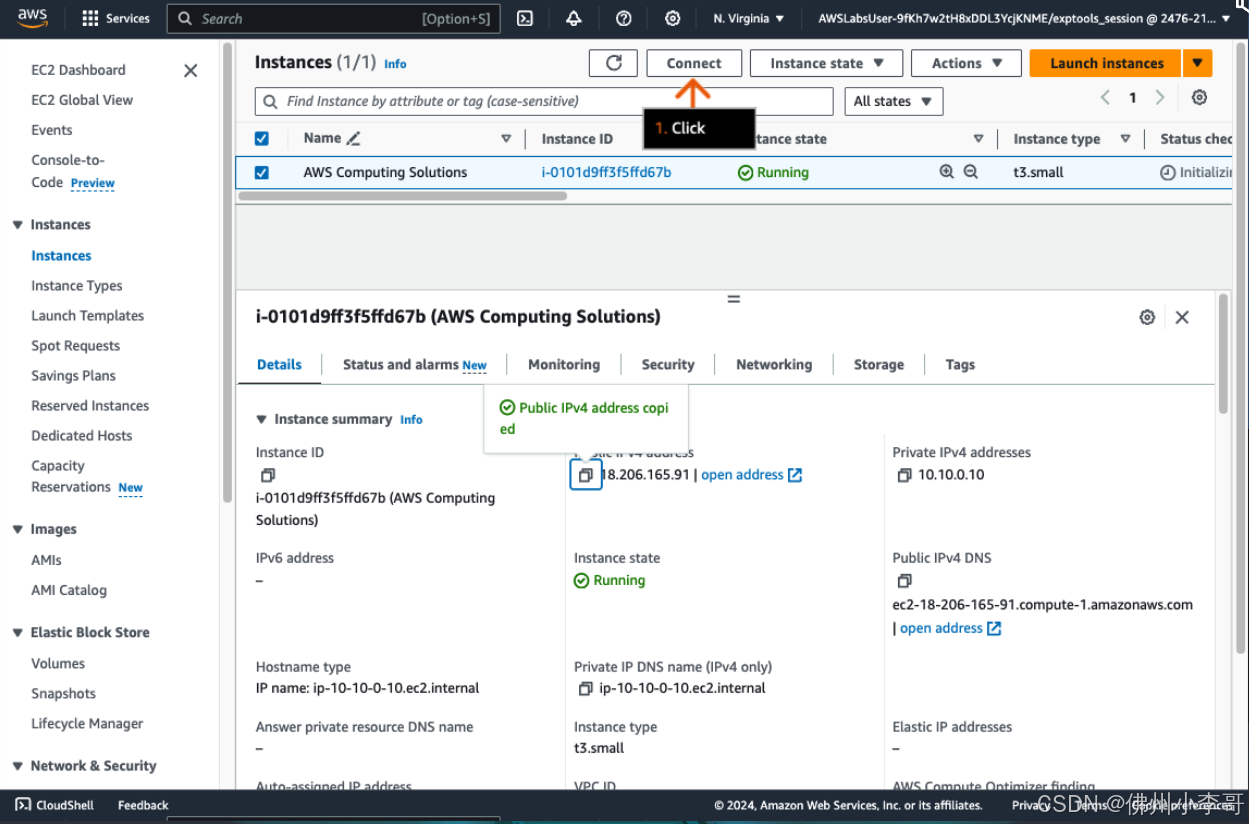1249x824 pixels.
Task: Open the Instance state dropdown
Action: (x=826, y=63)
